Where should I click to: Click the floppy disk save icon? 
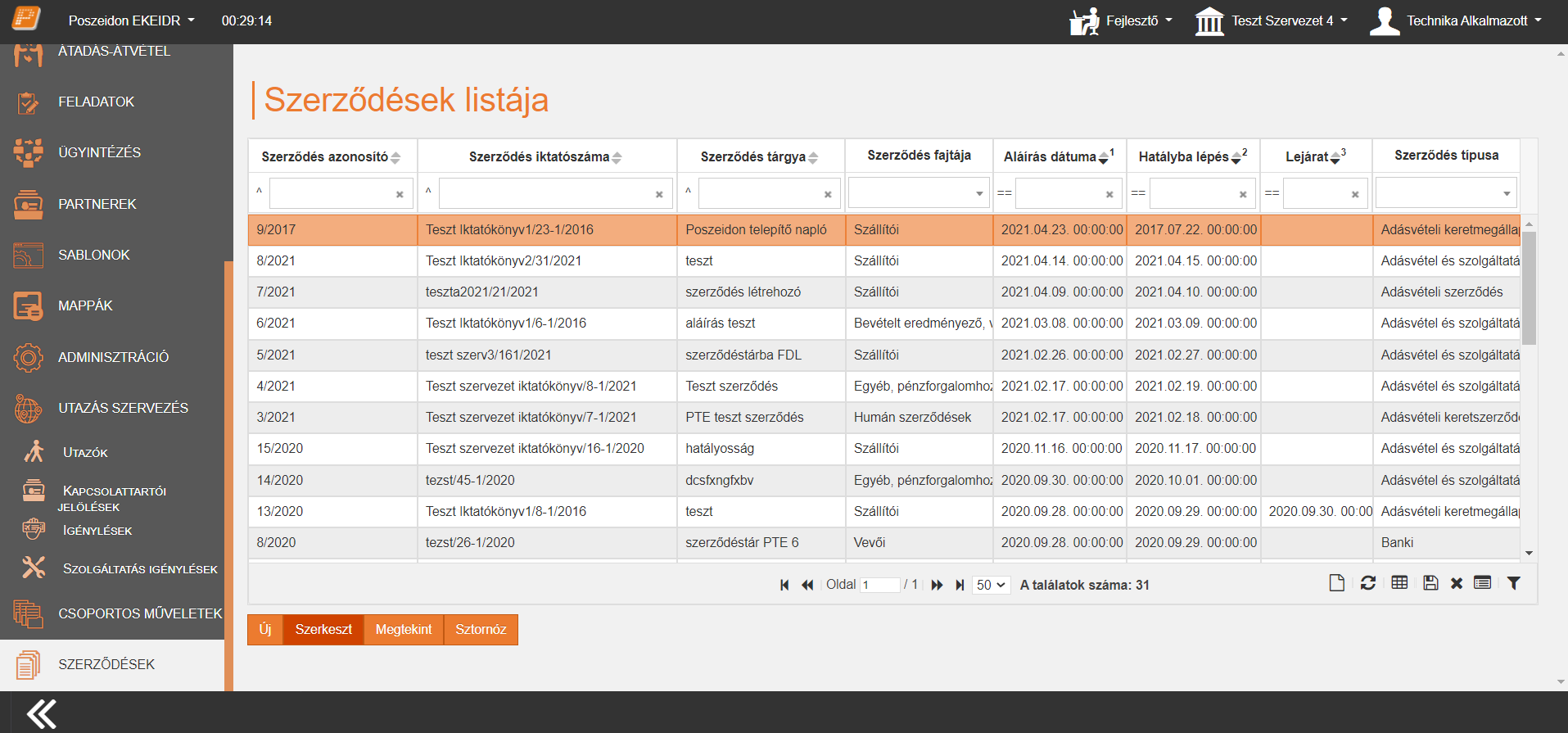pyautogui.click(x=1430, y=583)
